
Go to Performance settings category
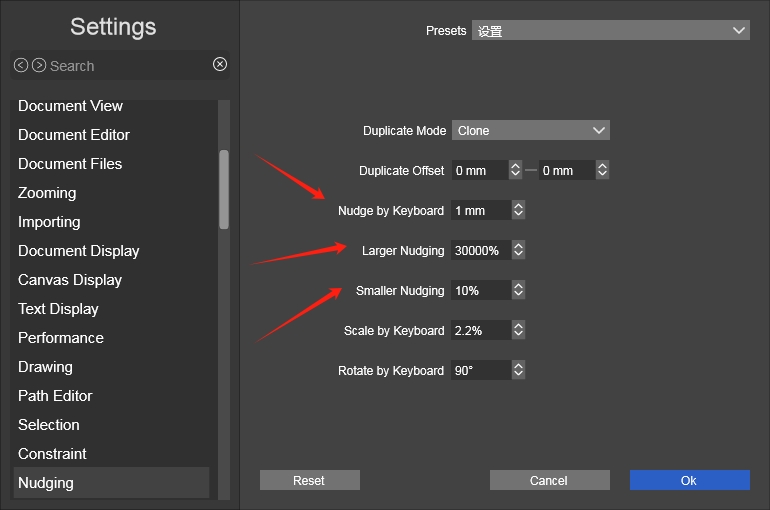tap(61, 338)
